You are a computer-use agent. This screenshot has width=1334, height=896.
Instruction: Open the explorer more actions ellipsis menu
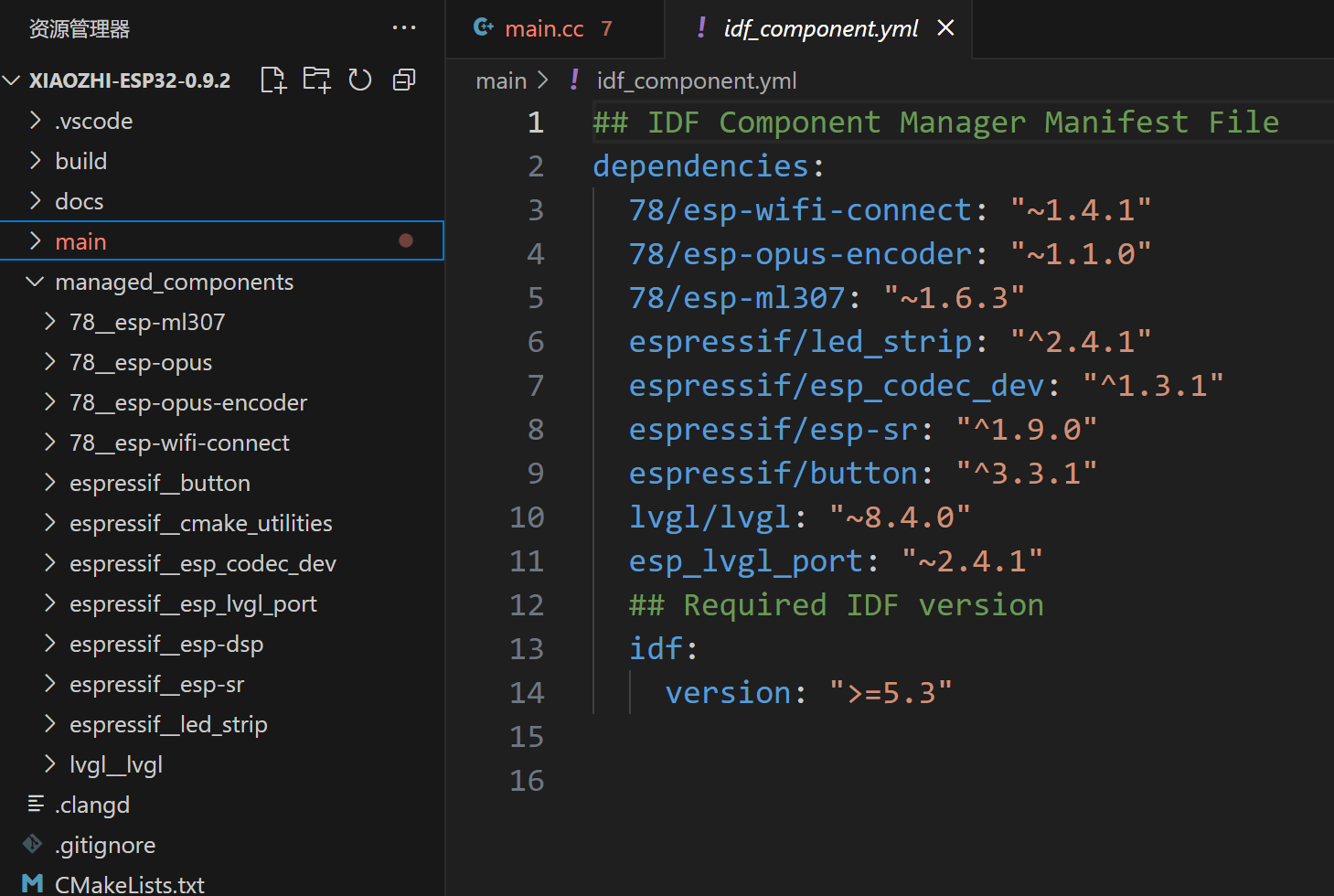[404, 28]
